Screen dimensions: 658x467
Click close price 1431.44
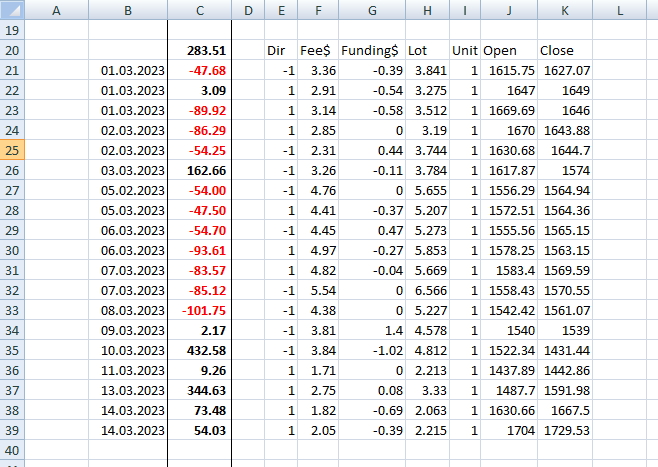[x=565, y=350]
